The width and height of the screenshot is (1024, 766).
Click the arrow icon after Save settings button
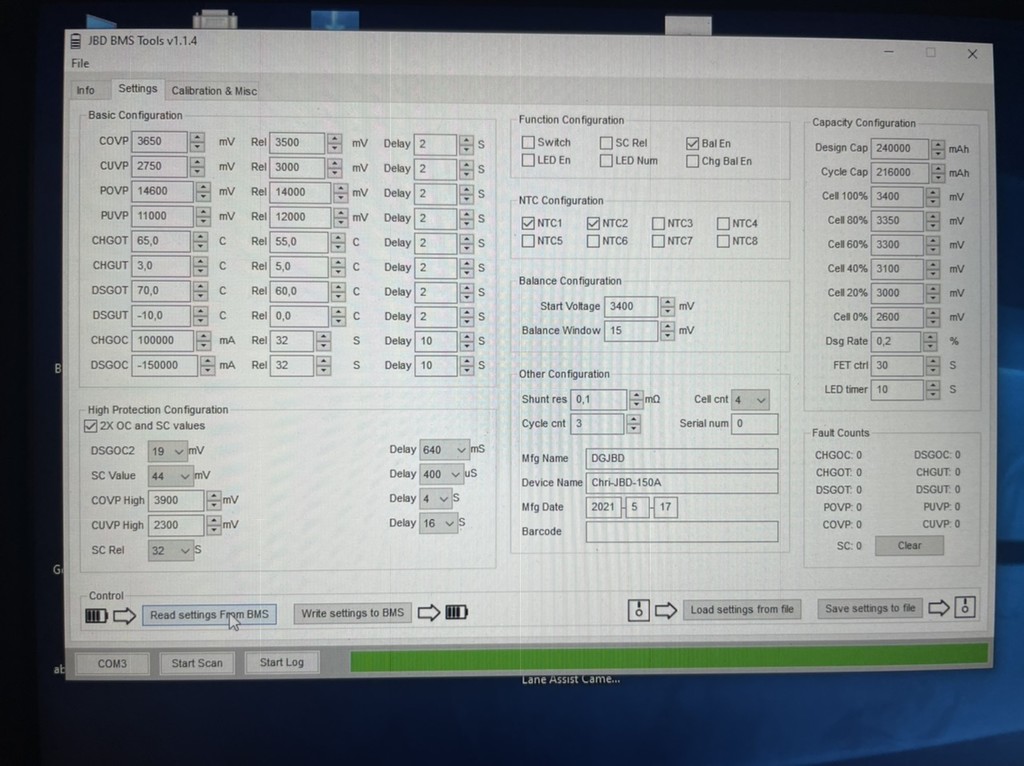939,607
